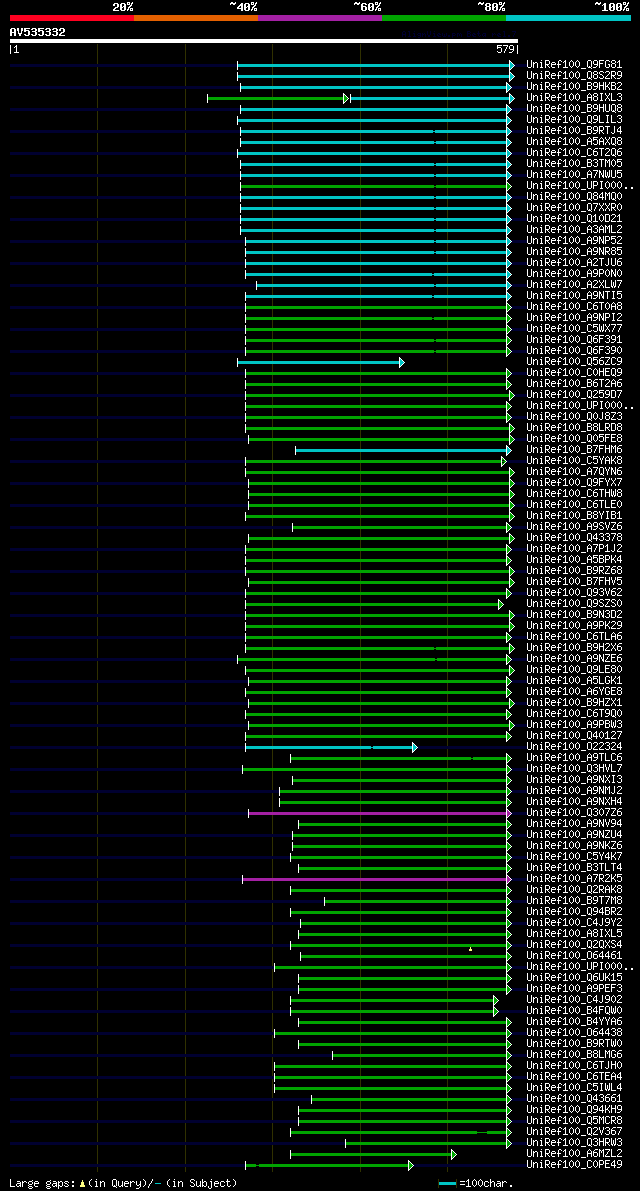
Task: Open hit UniRef100_O22324
Action: click(574, 747)
